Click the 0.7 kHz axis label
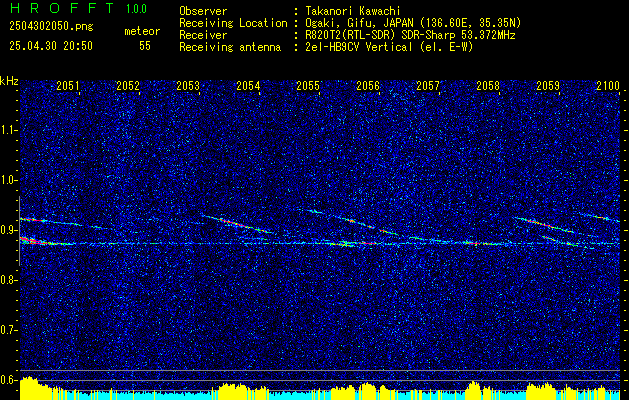This screenshot has height=400, width=629. click(9, 330)
